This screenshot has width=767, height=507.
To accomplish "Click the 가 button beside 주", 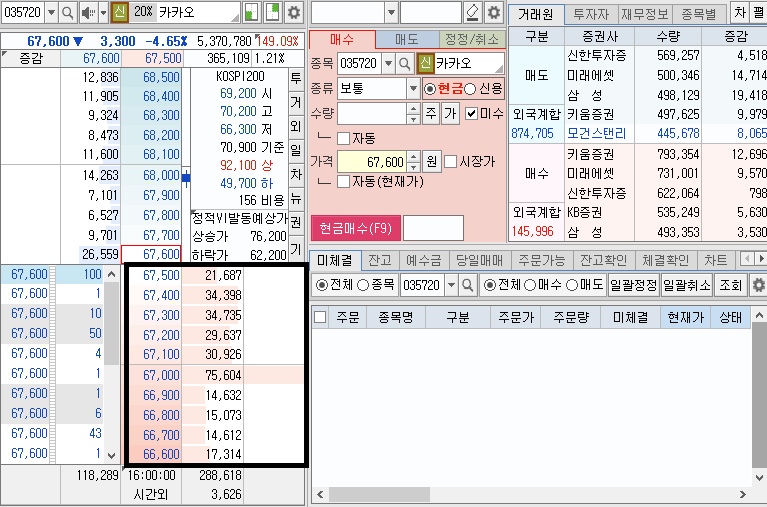I will coord(450,114).
